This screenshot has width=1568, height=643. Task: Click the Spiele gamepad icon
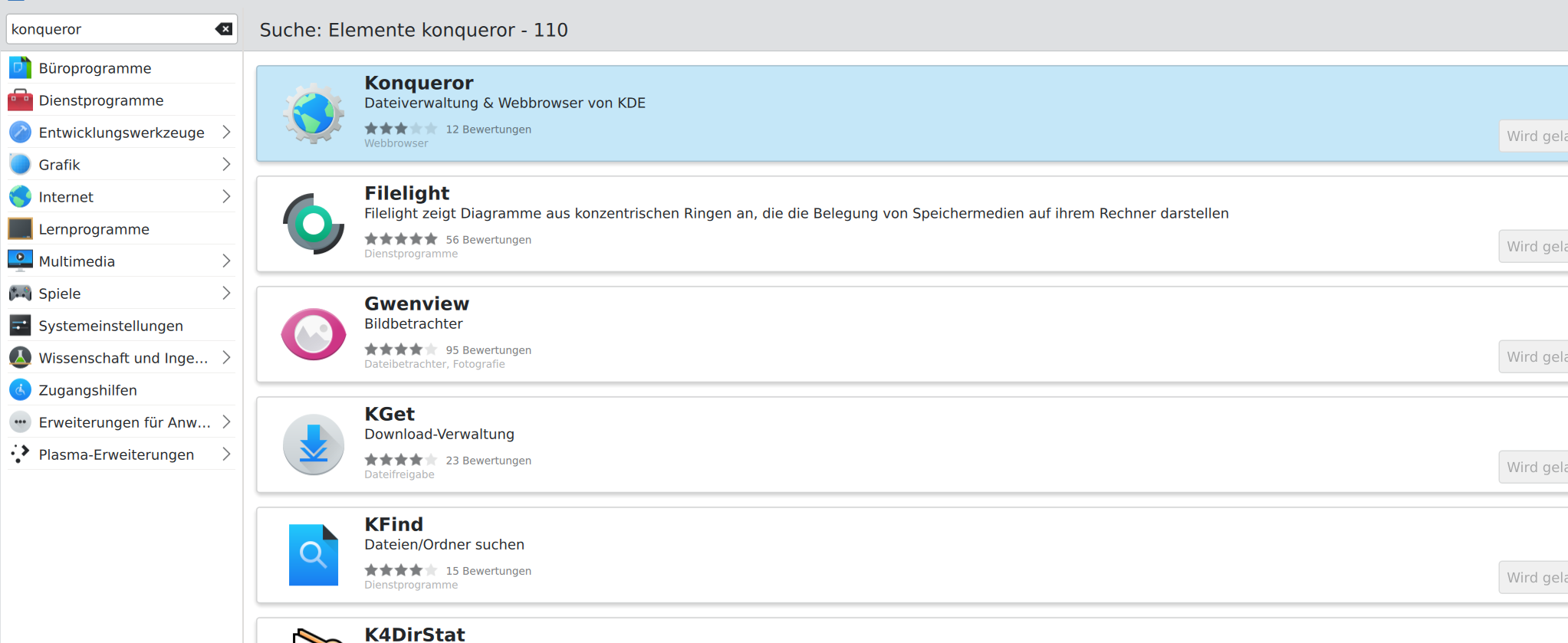20,294
